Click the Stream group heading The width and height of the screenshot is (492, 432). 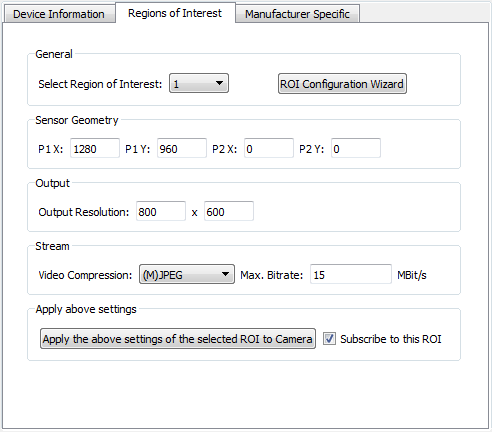52,246
